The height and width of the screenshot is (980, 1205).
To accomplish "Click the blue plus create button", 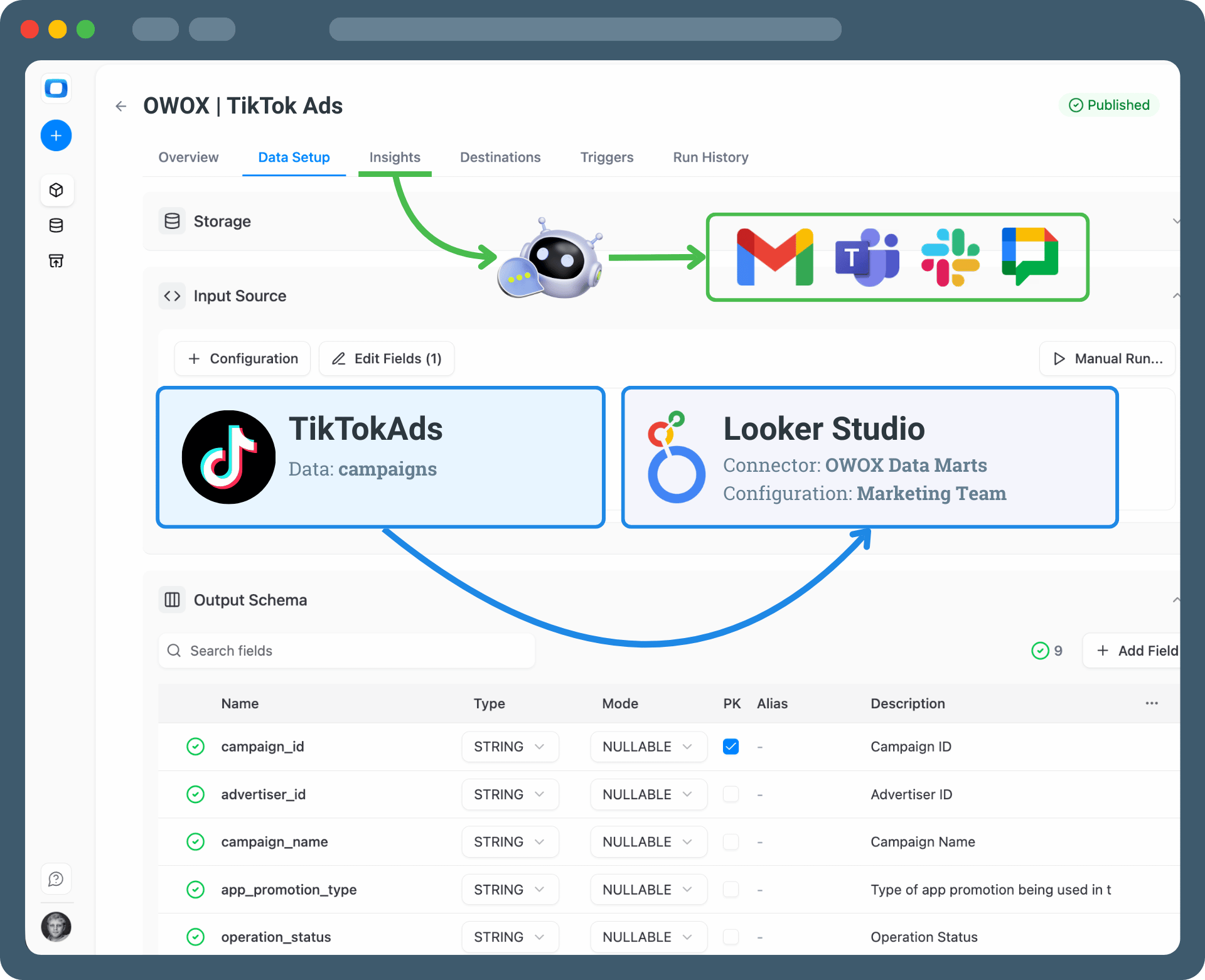I will (x=56, y=136).
